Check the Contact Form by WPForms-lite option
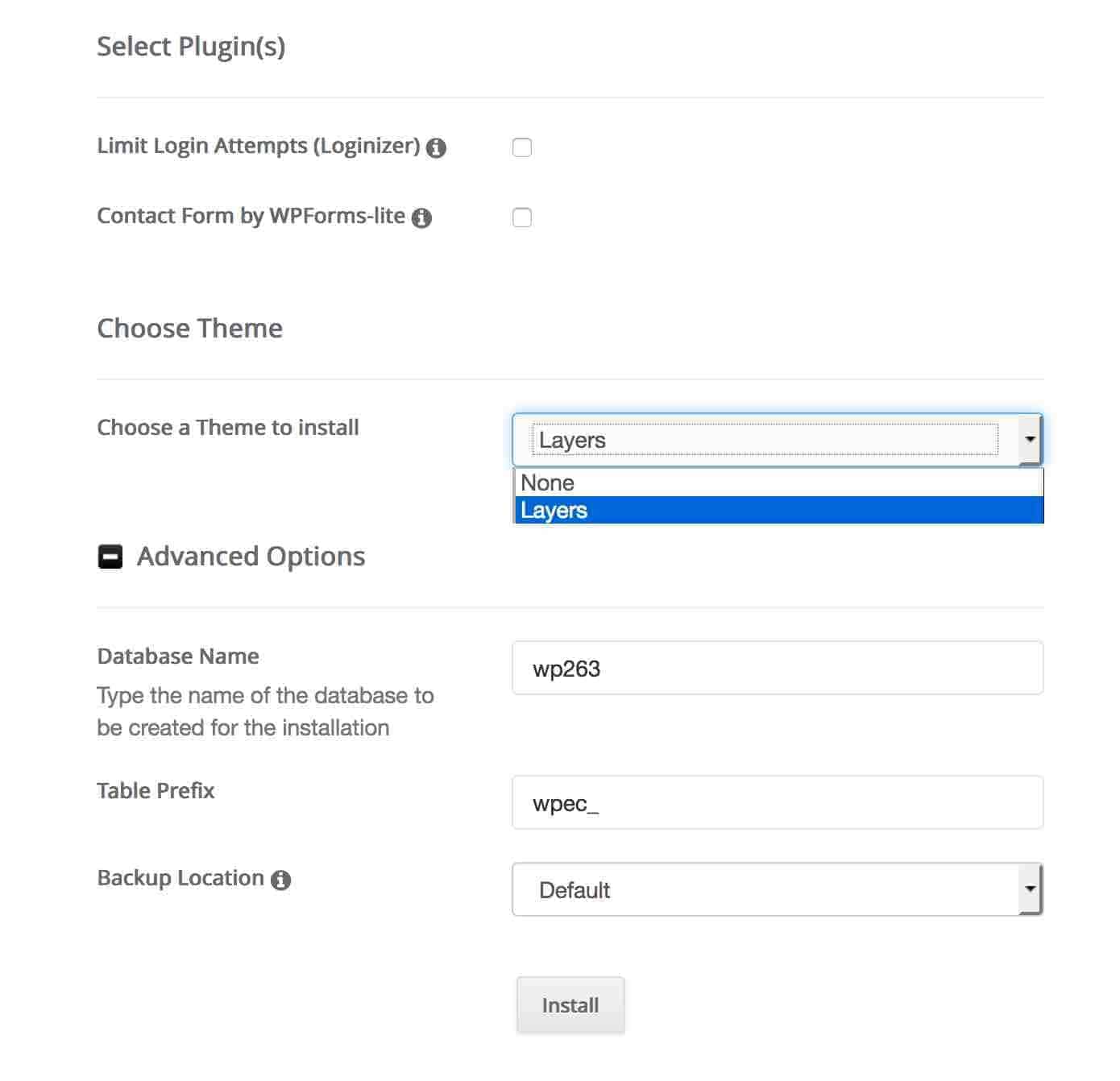This screenshot has width=1120, height=1081. [x=521, y=217]
